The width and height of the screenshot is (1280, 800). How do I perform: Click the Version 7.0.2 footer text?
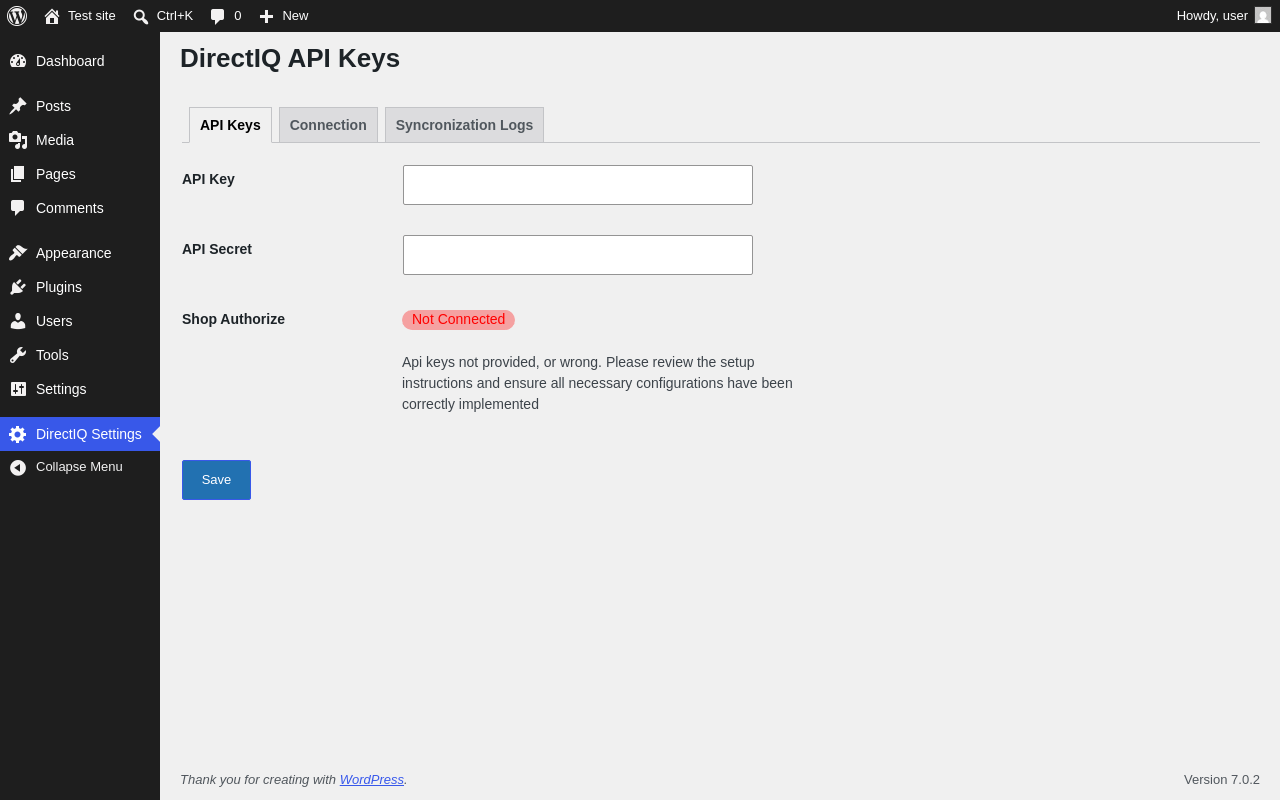pos(1222,780)
